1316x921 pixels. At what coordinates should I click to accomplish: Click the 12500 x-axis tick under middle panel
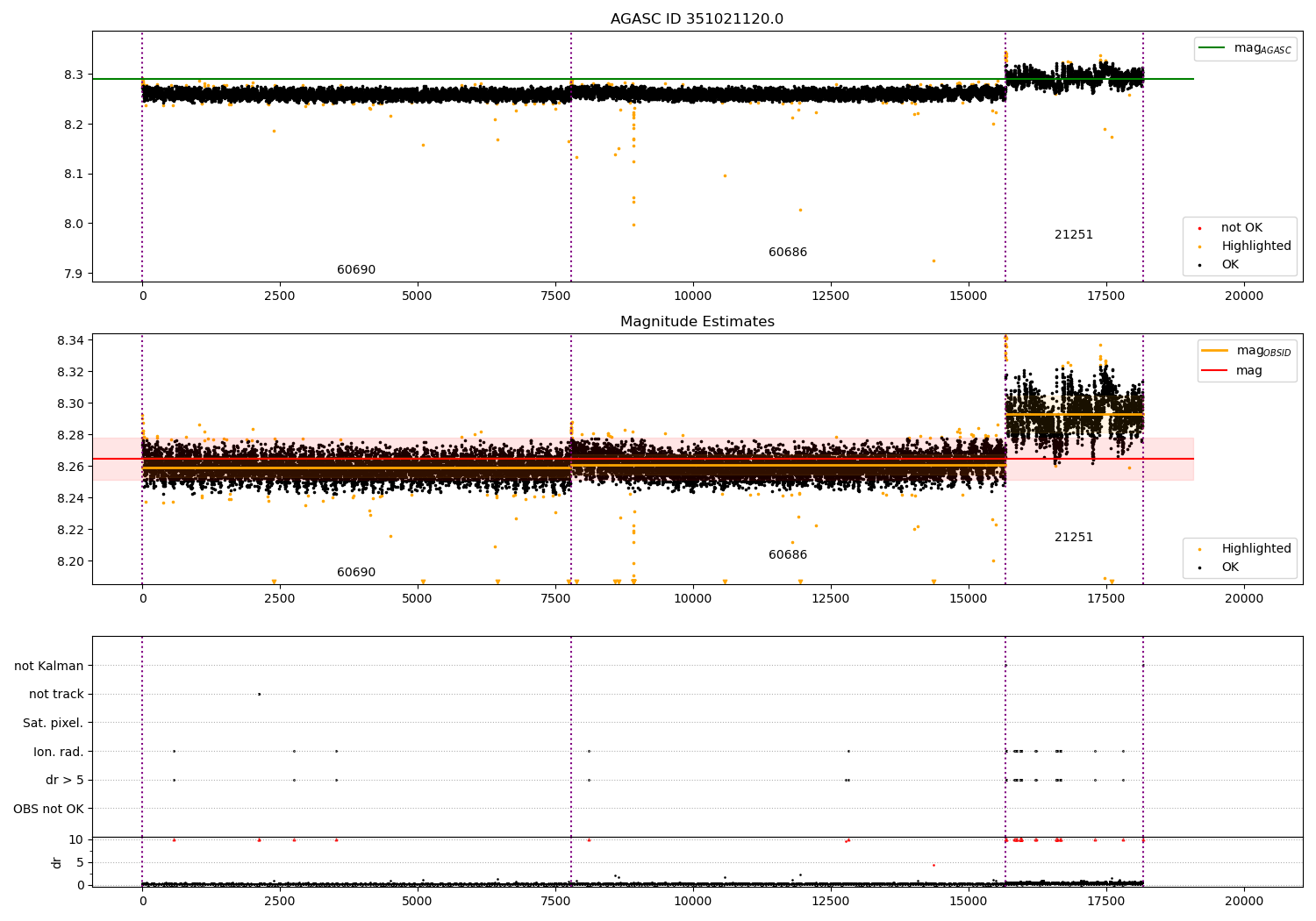click(831, 598)
